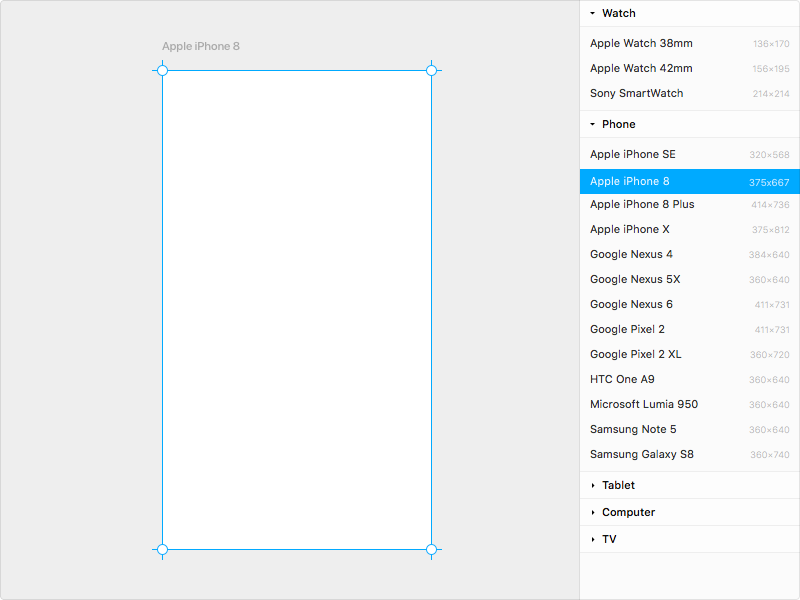The image size is (800, 600).
Task: Click the bottom-right frame resize handle
Action: pos(431,549)
